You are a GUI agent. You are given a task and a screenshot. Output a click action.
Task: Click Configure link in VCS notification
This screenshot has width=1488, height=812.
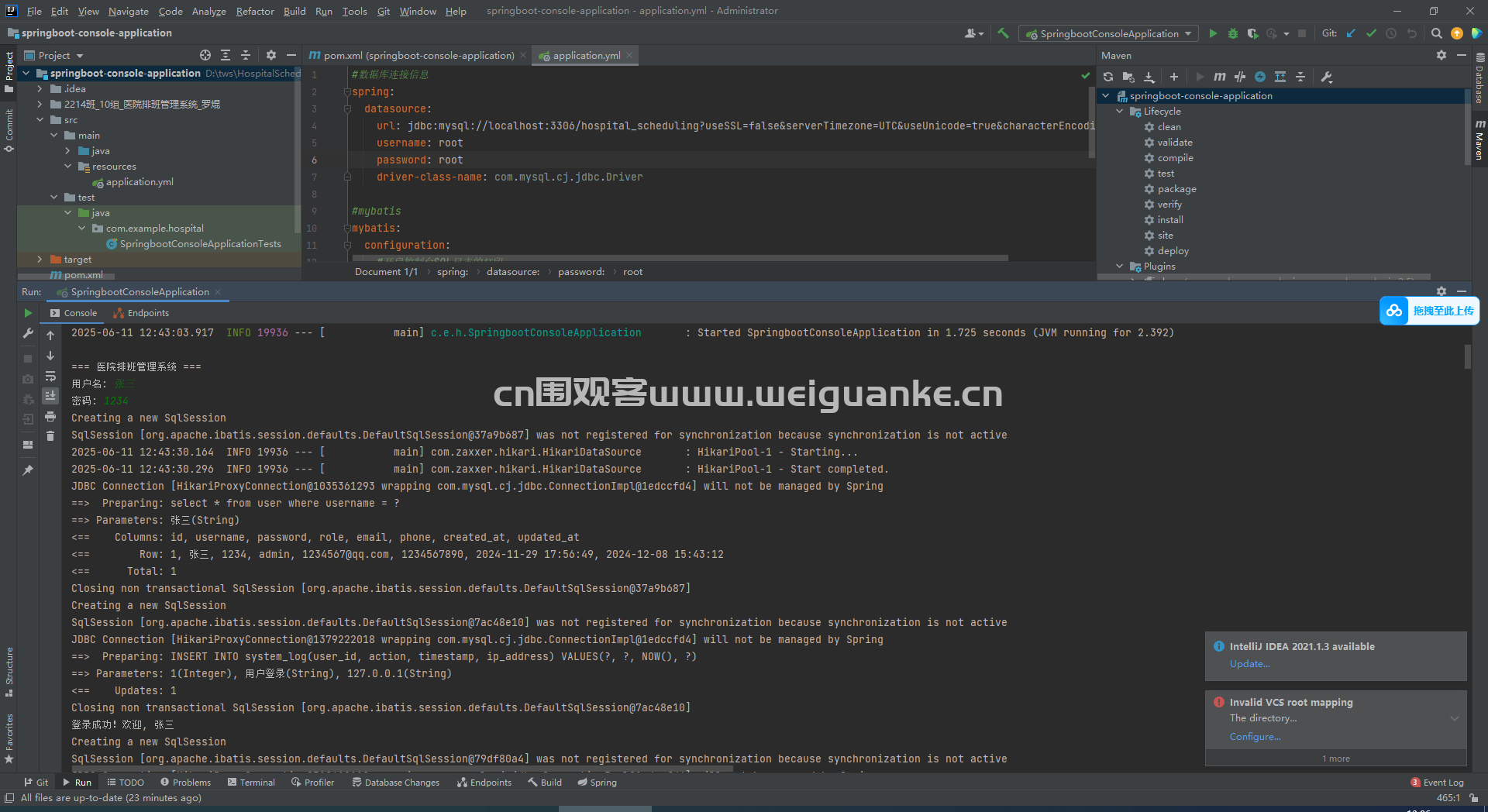1255,737
